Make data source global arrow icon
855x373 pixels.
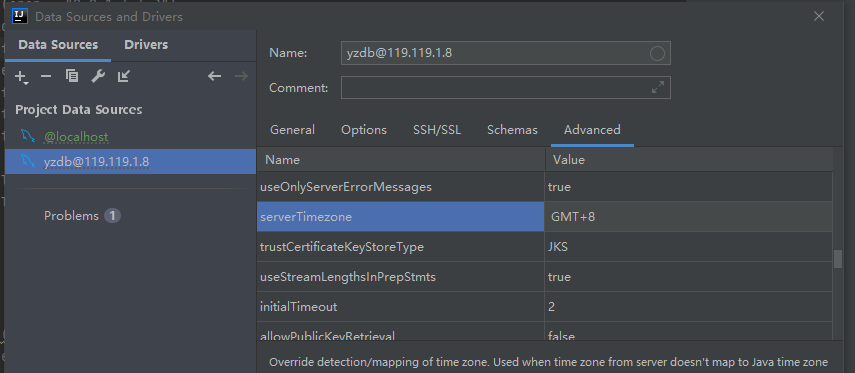pyautogui.click(x=124, y=76)
